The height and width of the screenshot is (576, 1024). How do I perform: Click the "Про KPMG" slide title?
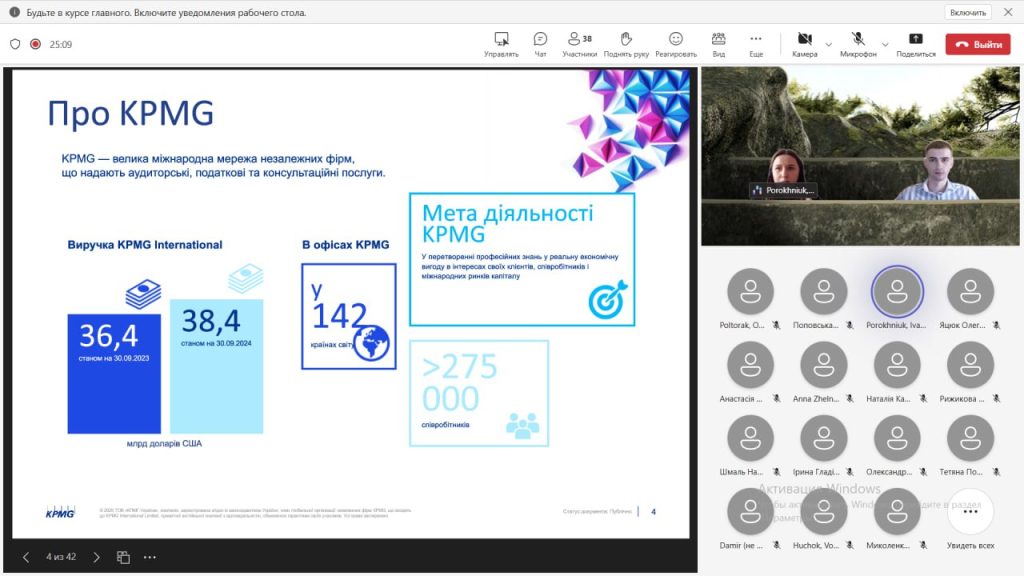(131, 113)
